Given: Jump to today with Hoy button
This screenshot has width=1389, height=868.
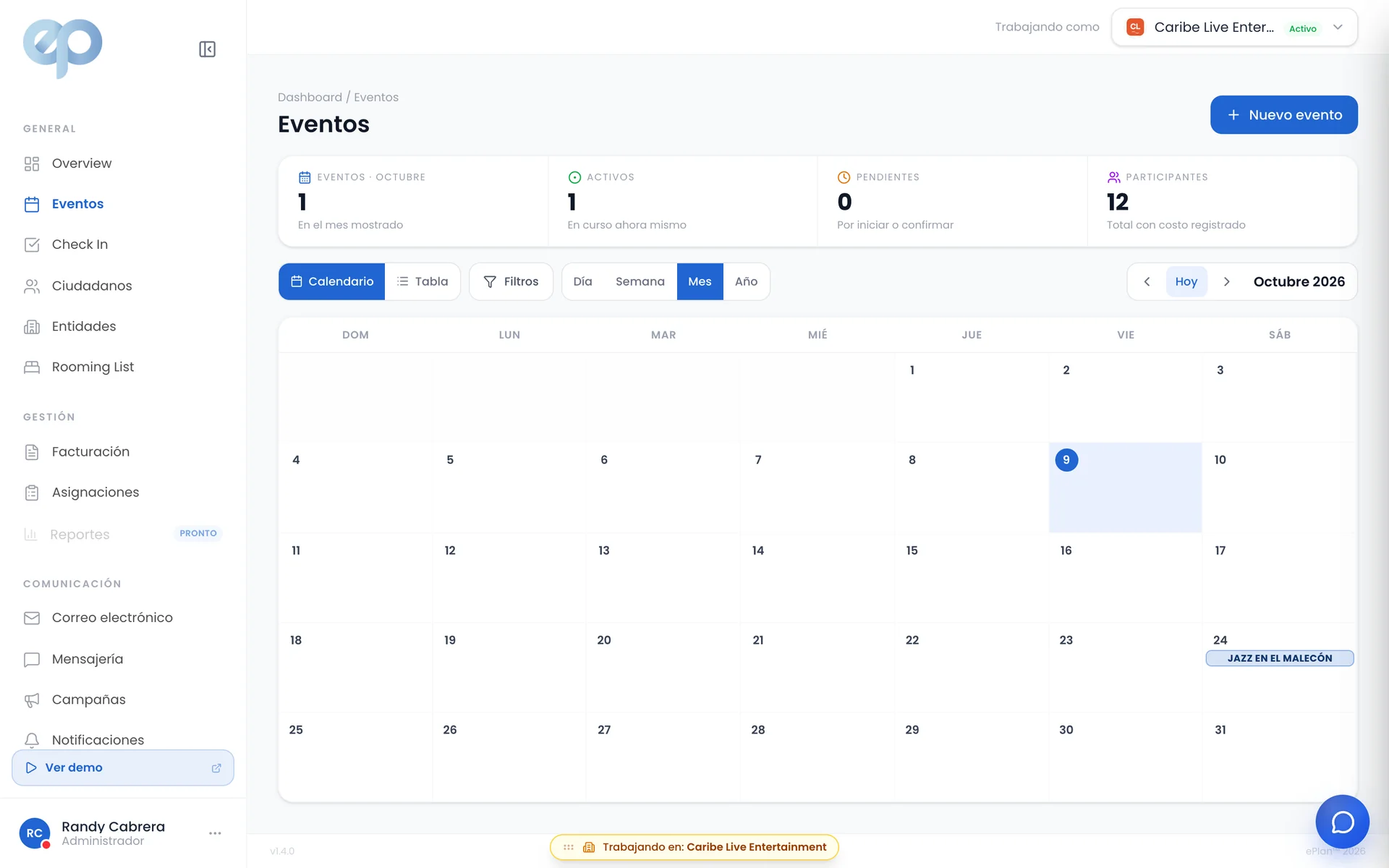Looking at the screenshot, I should point(1186,281).
